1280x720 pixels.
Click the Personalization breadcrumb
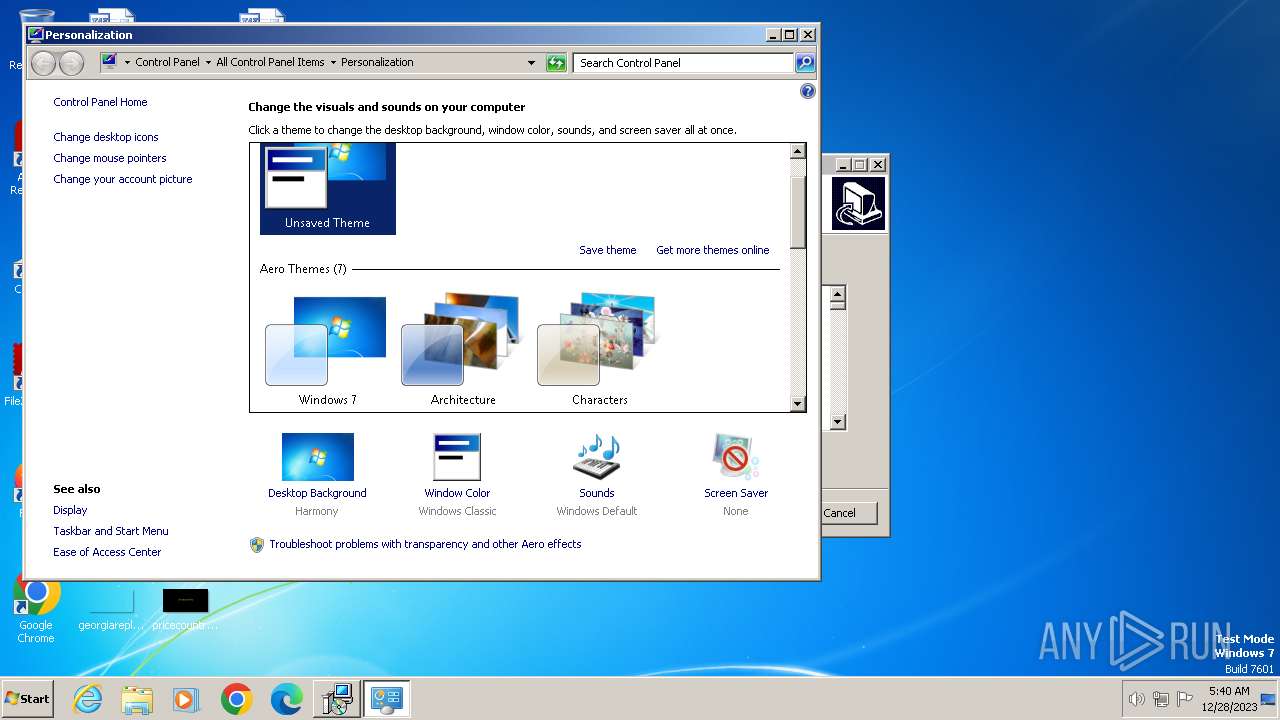(x=377, y=62)
